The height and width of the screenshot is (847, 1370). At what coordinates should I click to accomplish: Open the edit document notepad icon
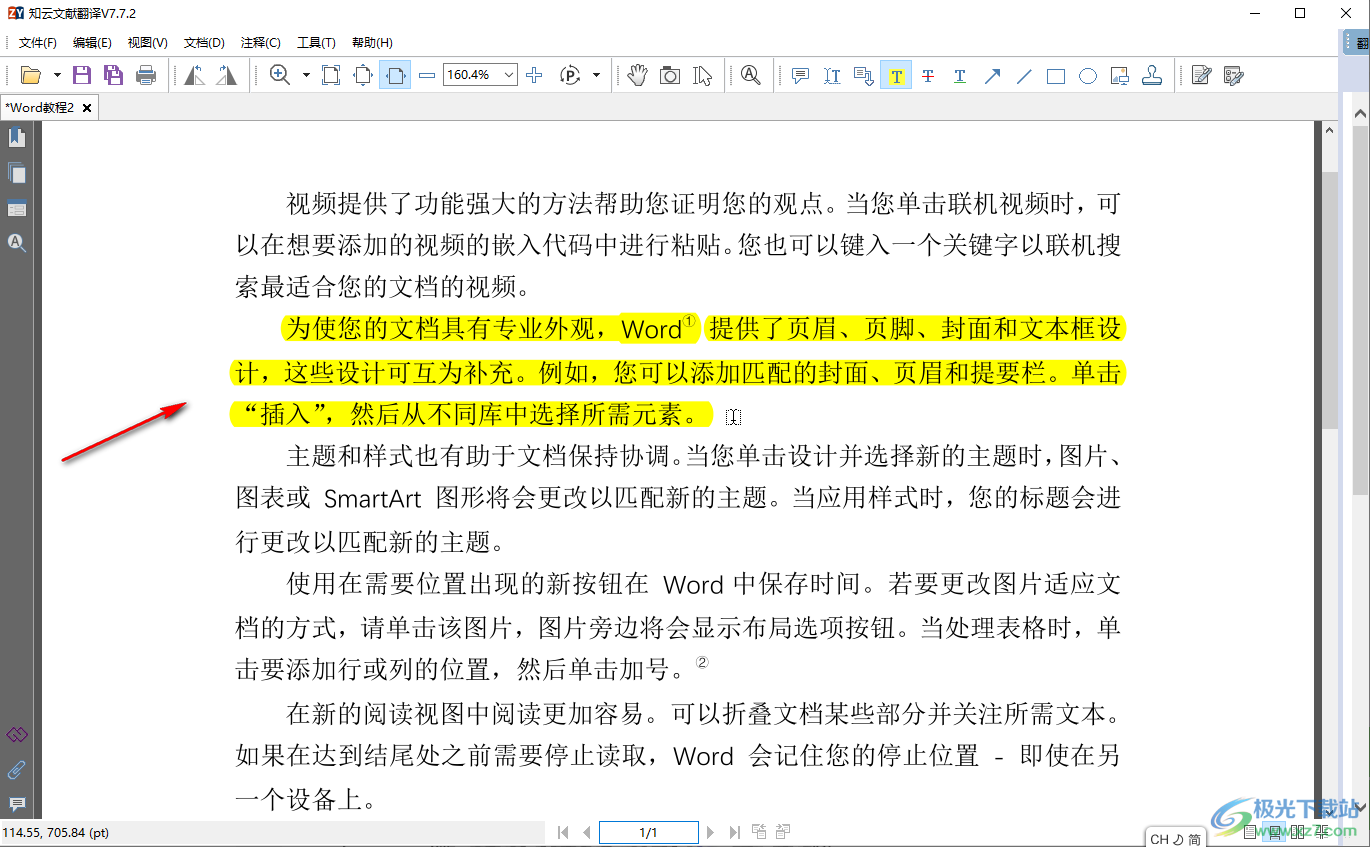pyautogui.click(x=1201, y=75)
